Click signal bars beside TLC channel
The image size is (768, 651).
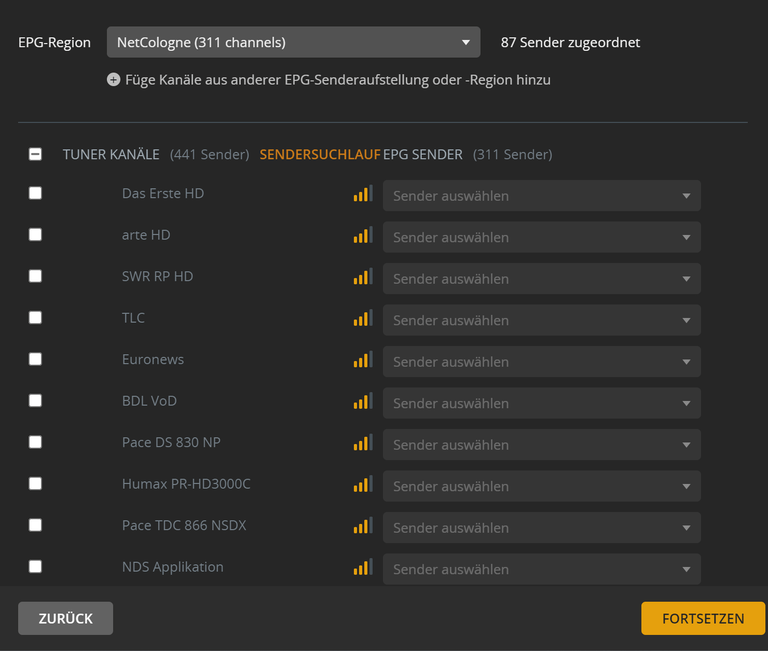coord(362,319)
